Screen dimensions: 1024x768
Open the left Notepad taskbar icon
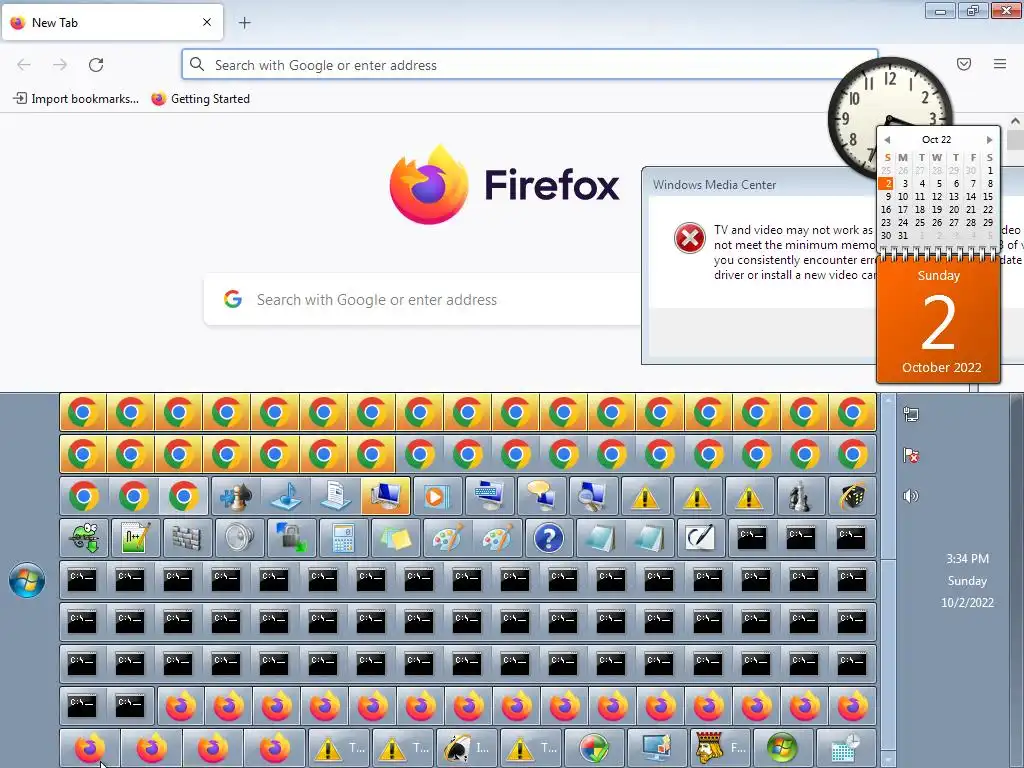(x=600, y=538)
